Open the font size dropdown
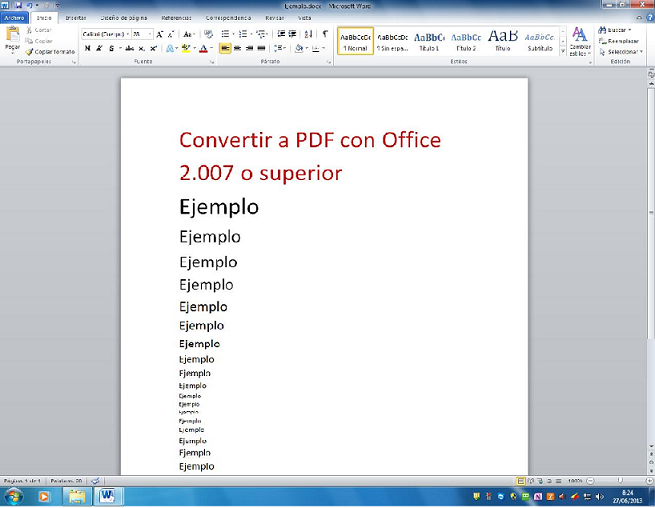The image size is (655, 508). pyautogui.click(x=150, y=34)
